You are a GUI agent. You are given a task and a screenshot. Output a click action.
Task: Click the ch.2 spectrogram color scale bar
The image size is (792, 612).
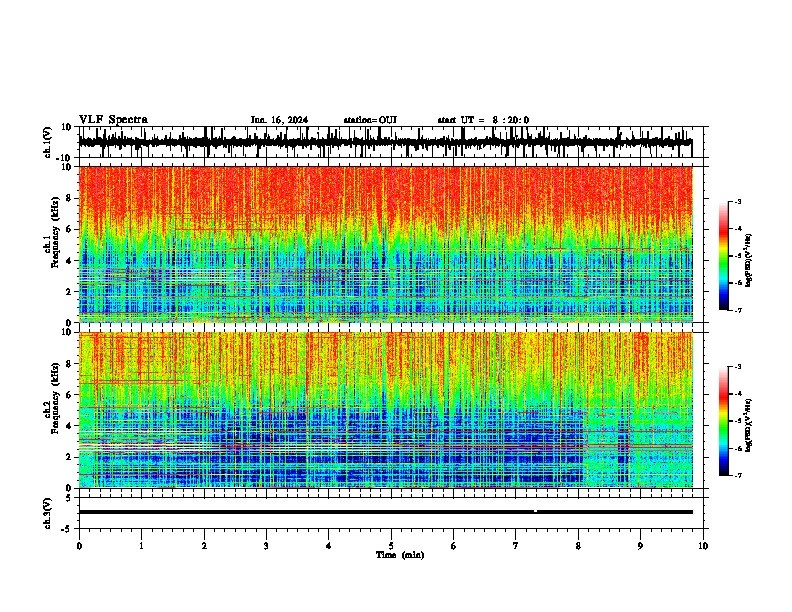(724, 421)
